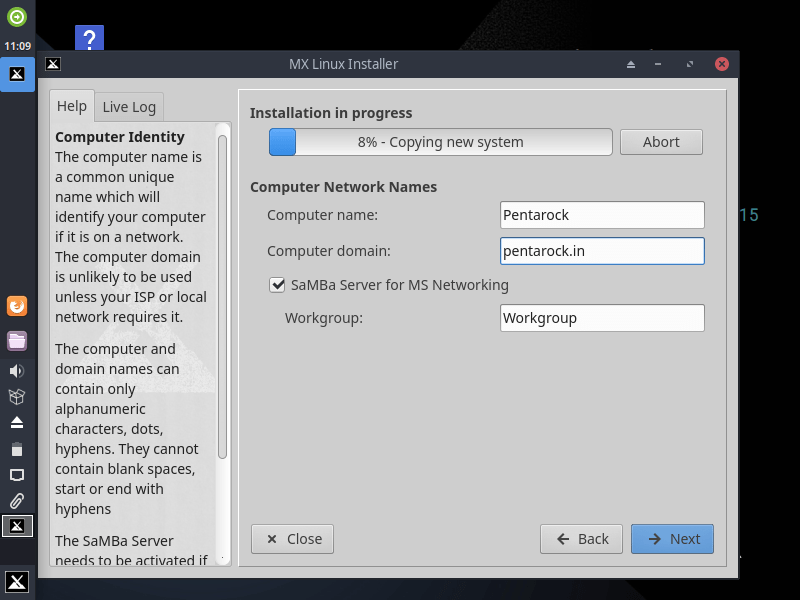Maximize the MX Linux Installer window
This screenshot has height=600, width=800.
tap(690, 64)
